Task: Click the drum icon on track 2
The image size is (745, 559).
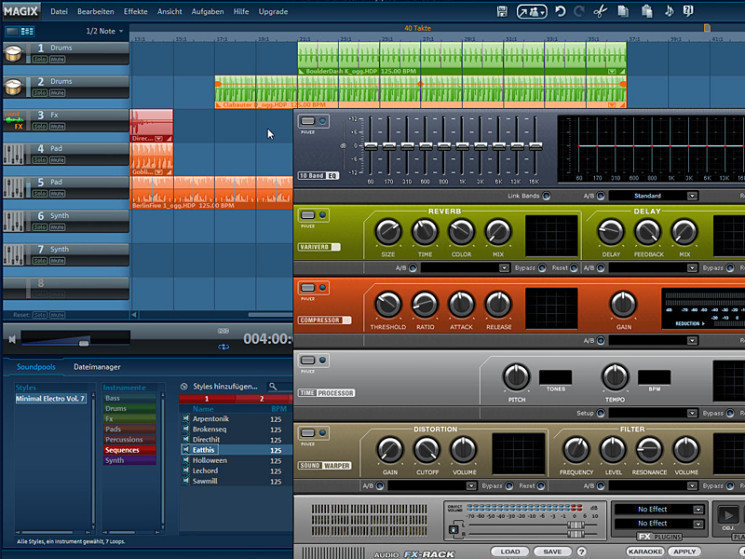Action: (13, 87)
